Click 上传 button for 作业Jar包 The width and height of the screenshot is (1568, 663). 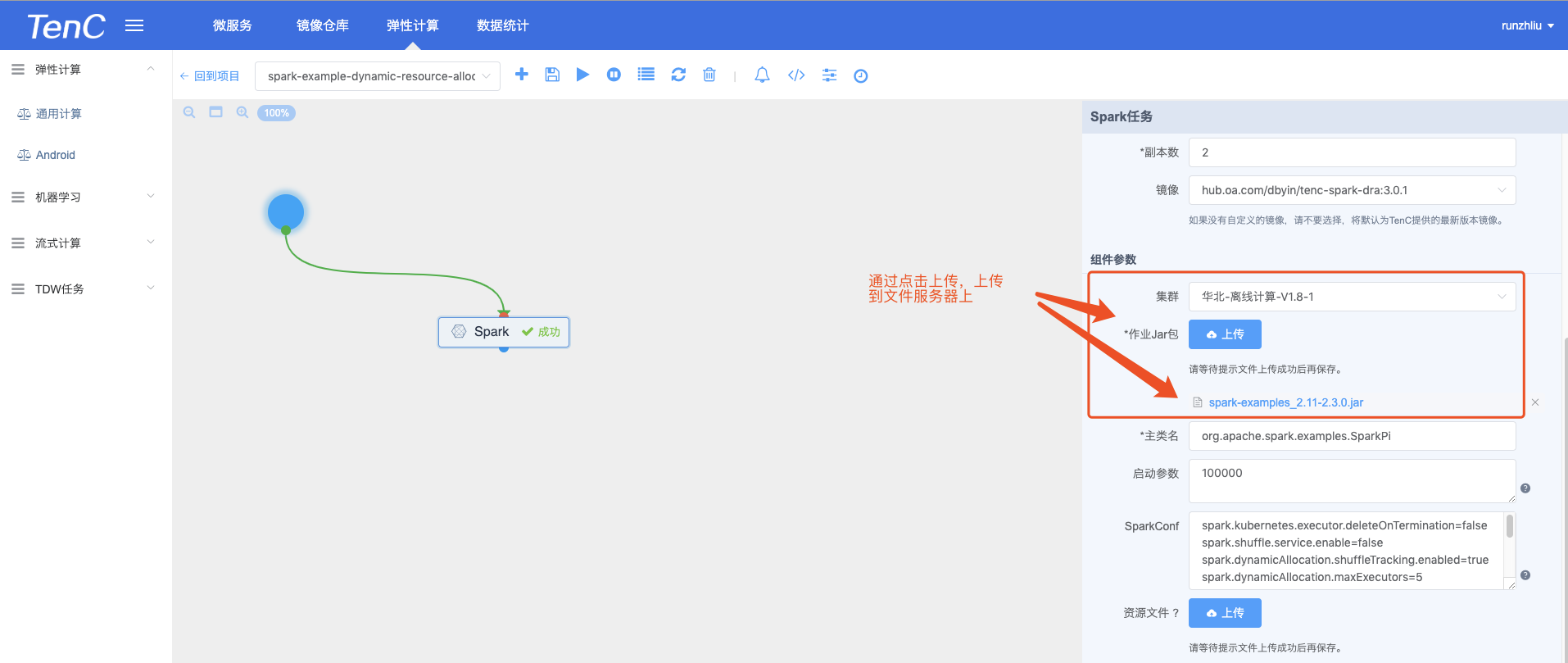[1225, 334]
